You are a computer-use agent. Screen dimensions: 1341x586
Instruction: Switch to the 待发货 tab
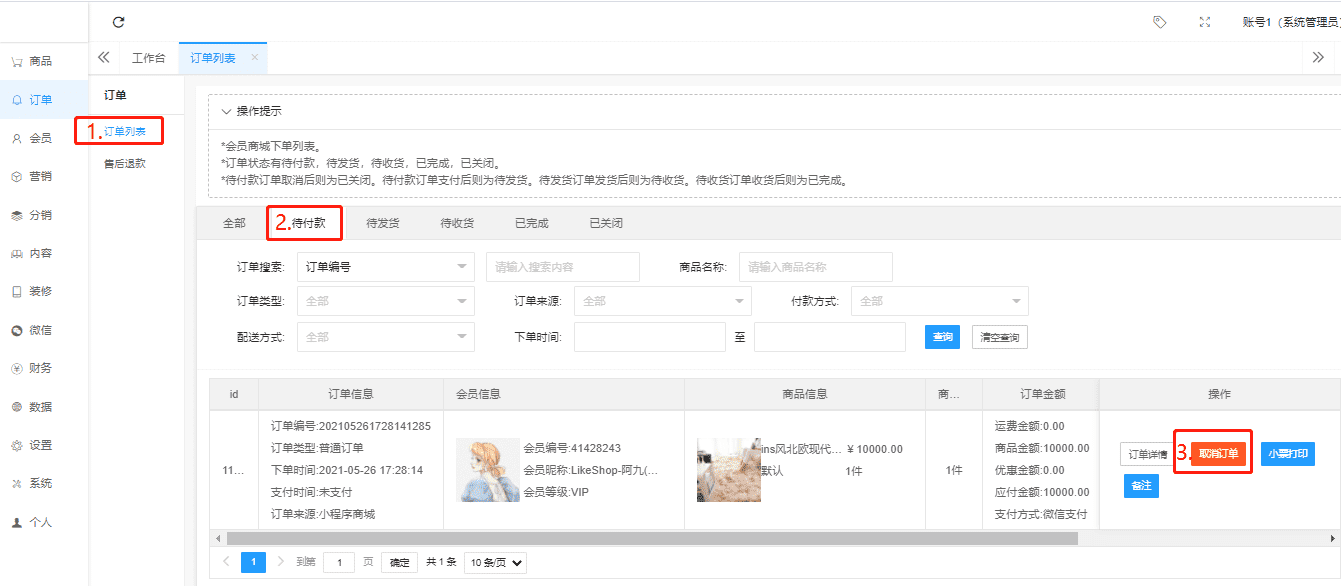383,223
